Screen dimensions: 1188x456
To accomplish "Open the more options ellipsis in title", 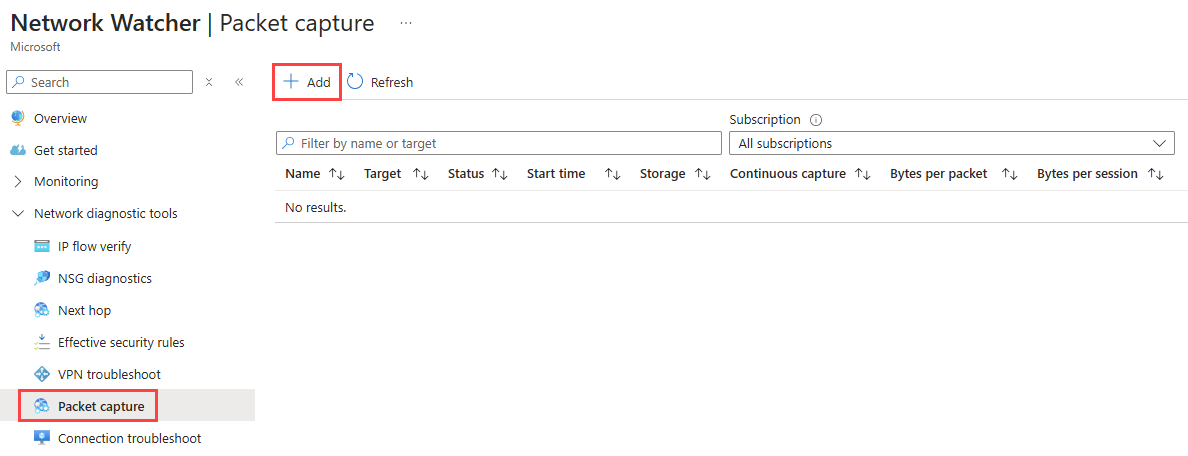I will coord(406,23).
